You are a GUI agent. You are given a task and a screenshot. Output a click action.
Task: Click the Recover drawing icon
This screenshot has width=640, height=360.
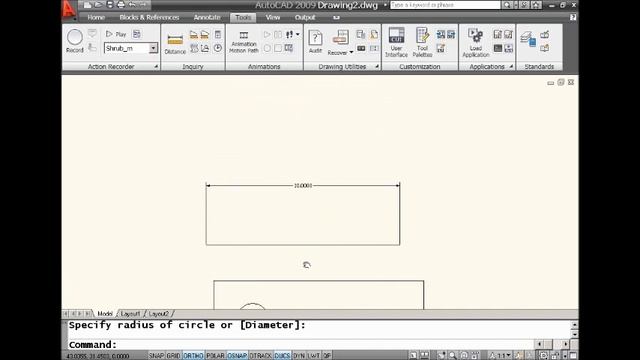[x=340, y=38]
